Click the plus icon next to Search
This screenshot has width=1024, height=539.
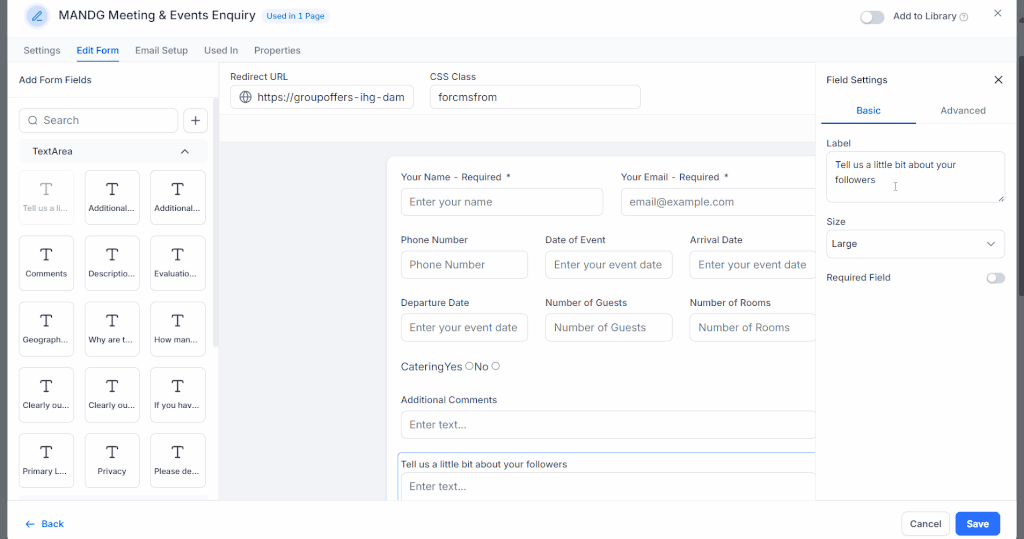(x=195, y=120)
